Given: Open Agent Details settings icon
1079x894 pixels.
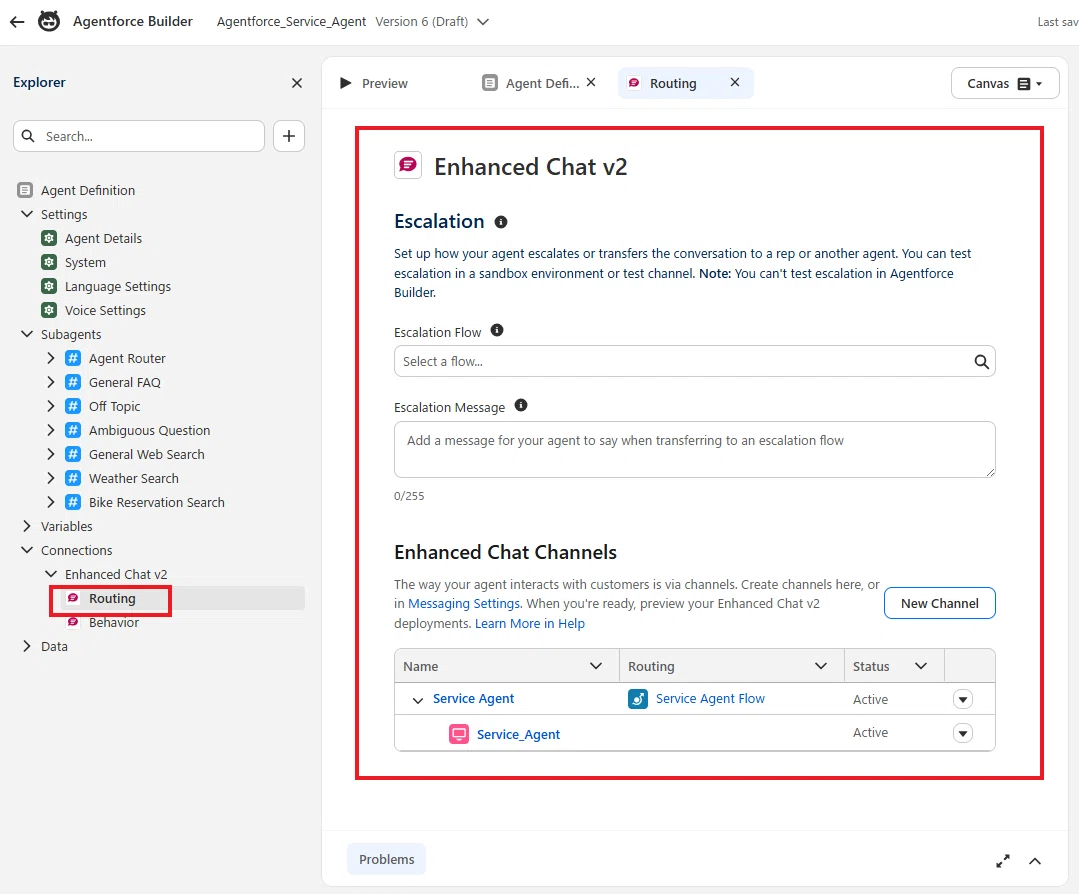Looking at the screenshot, I should pos(49,238).
